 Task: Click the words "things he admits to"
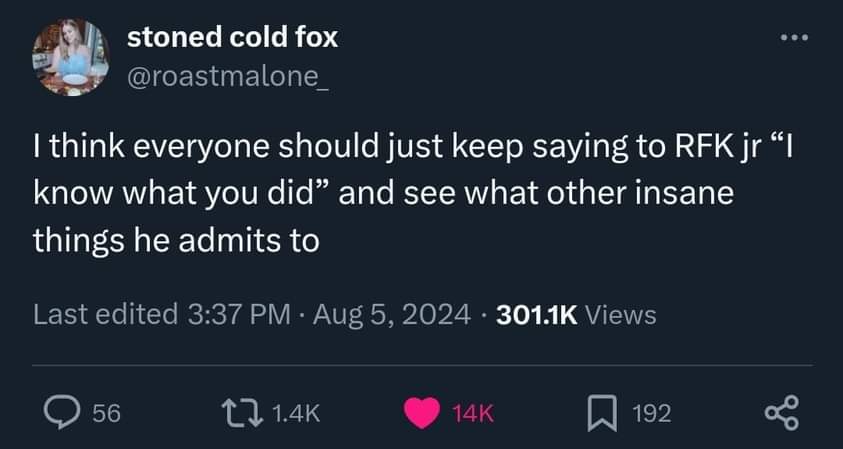coord(176,240)
